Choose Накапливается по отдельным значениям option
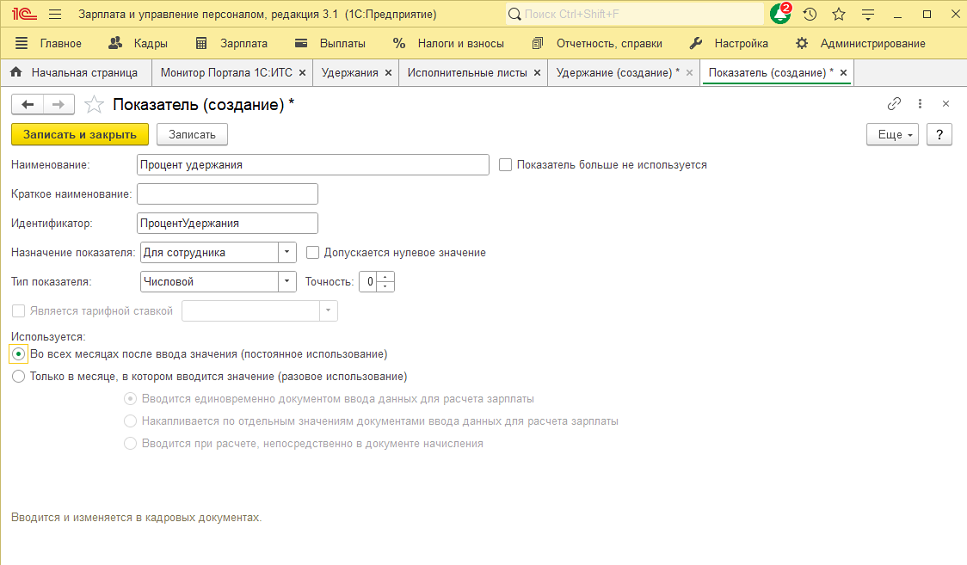 130,421
